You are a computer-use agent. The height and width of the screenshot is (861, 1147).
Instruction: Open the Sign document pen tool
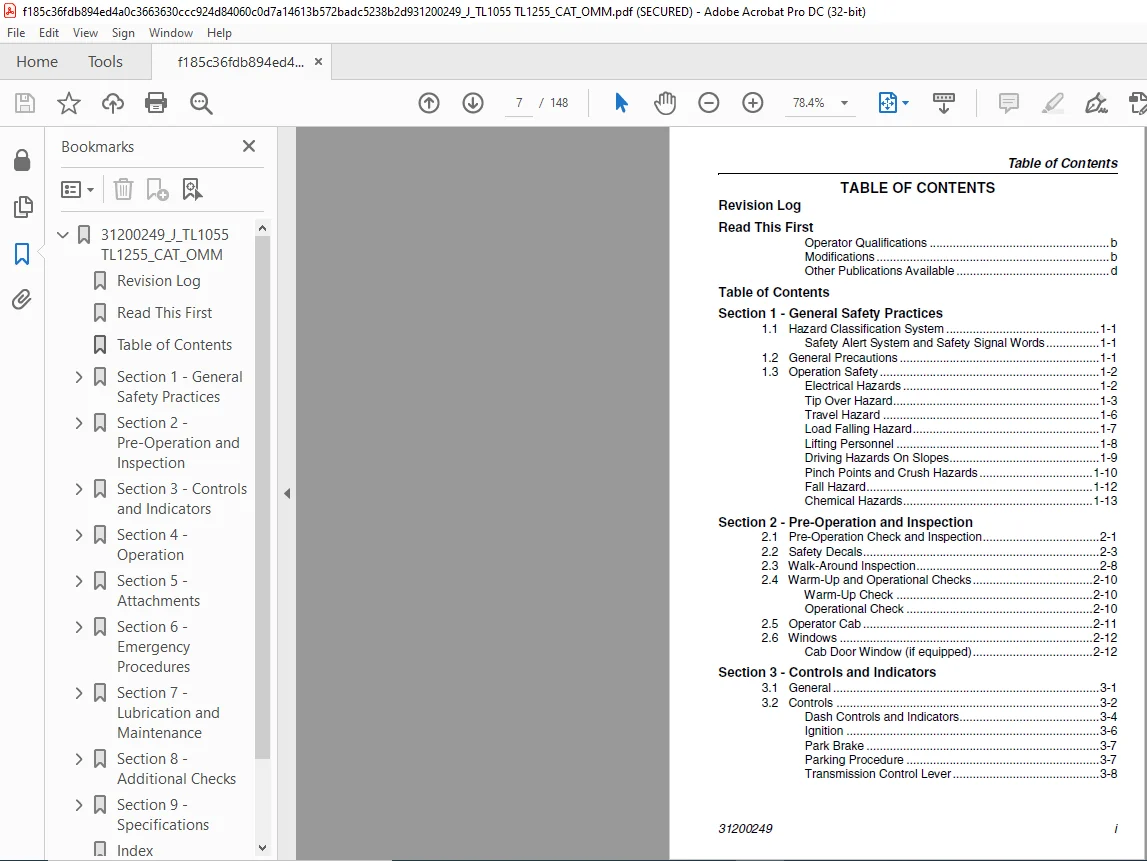[x=1096, y=103]
